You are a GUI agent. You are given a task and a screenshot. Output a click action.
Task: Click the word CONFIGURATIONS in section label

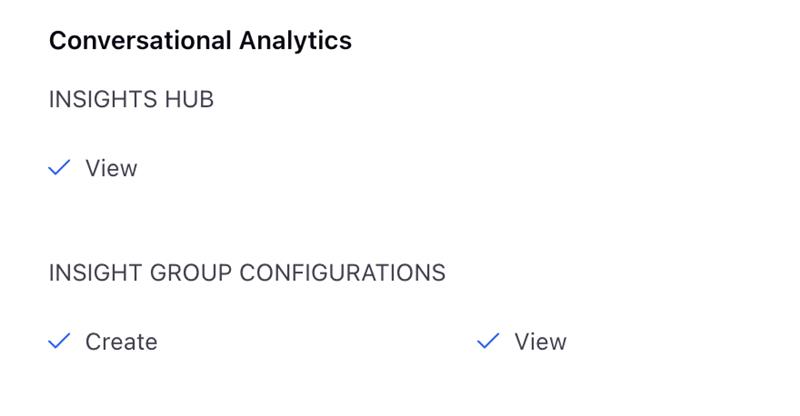[x=342, y=273]
